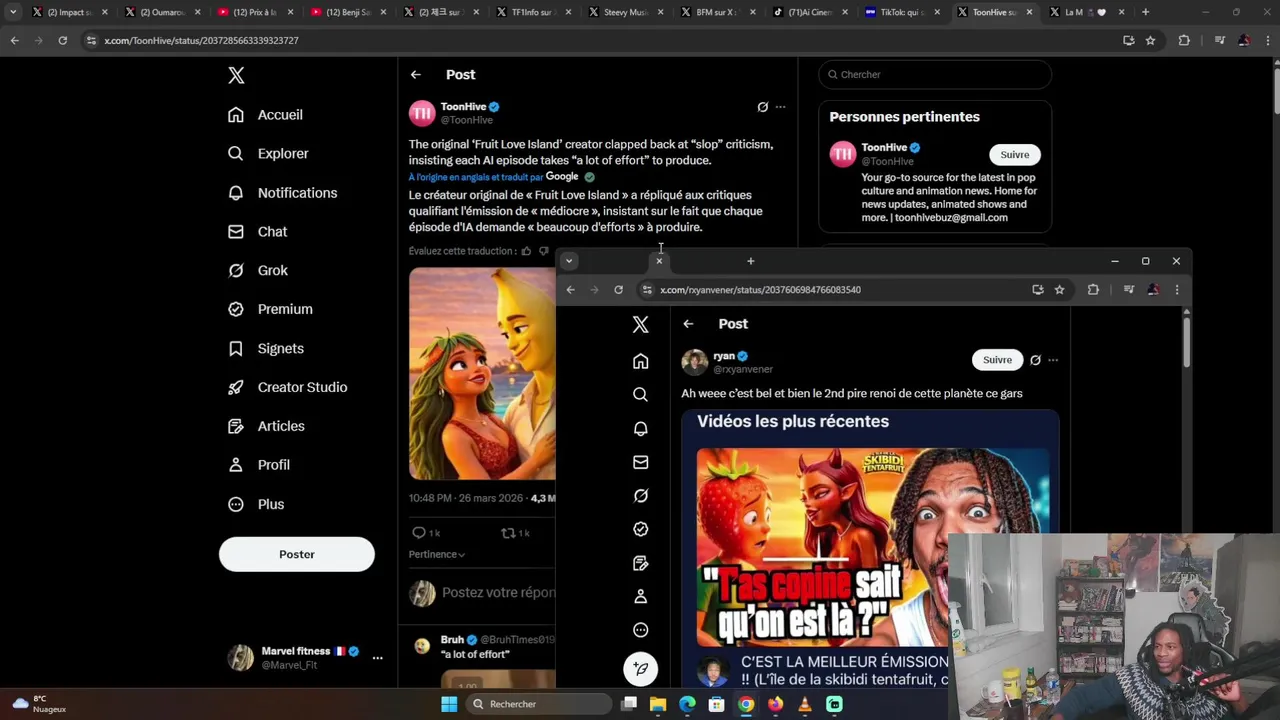Image resolution: width=1280 pixels, height=720 pixels.
Task: Switch to the Steevy Mus browser tab
Action: point(627,12)
